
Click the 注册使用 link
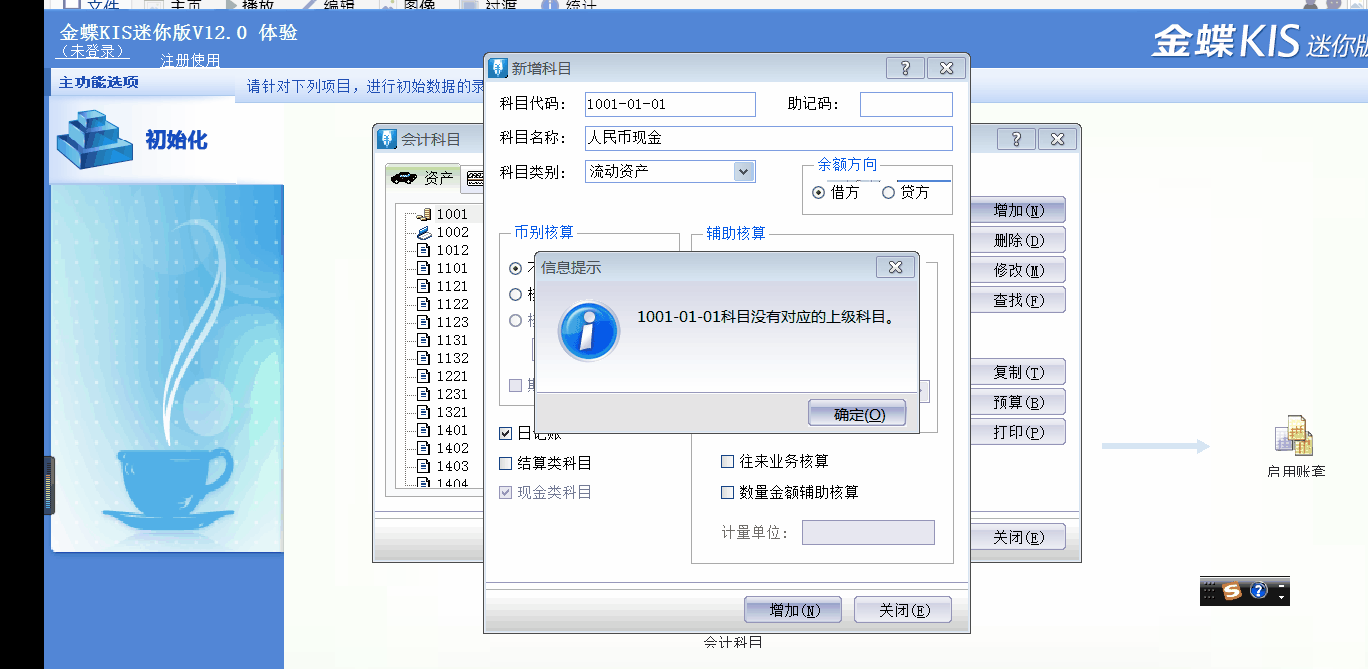190,60
